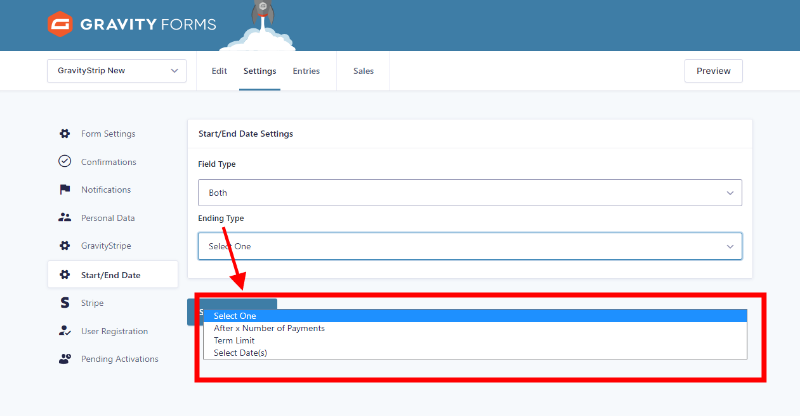Viewport: 800px width, 416px height.
Task: Choose the Select One option in list
Action: tap(475, 316)
